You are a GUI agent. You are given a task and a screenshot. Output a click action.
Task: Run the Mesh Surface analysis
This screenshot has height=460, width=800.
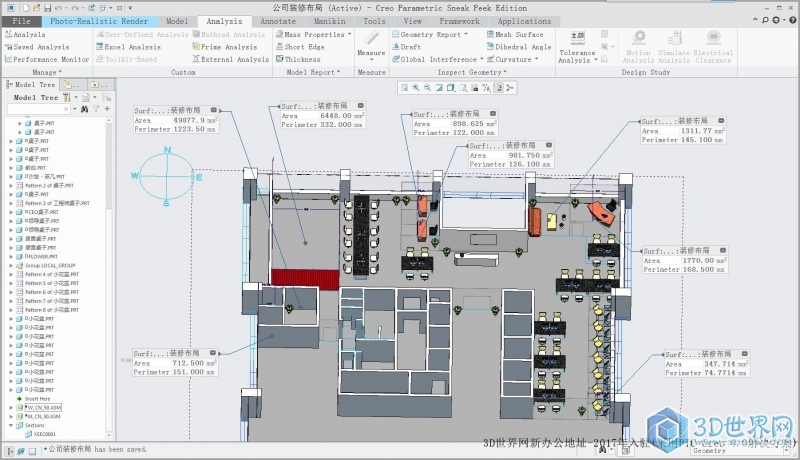pyautogui.click(x=517, y=34)
